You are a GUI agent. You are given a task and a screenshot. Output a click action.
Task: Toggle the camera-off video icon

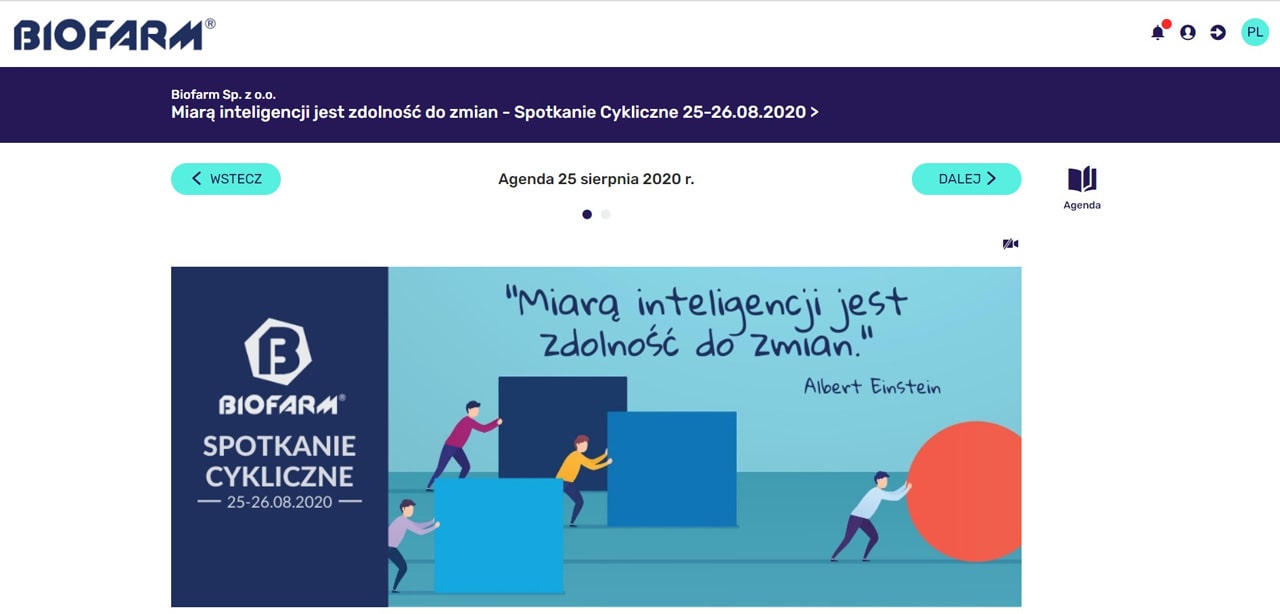tap(1011, 244)
